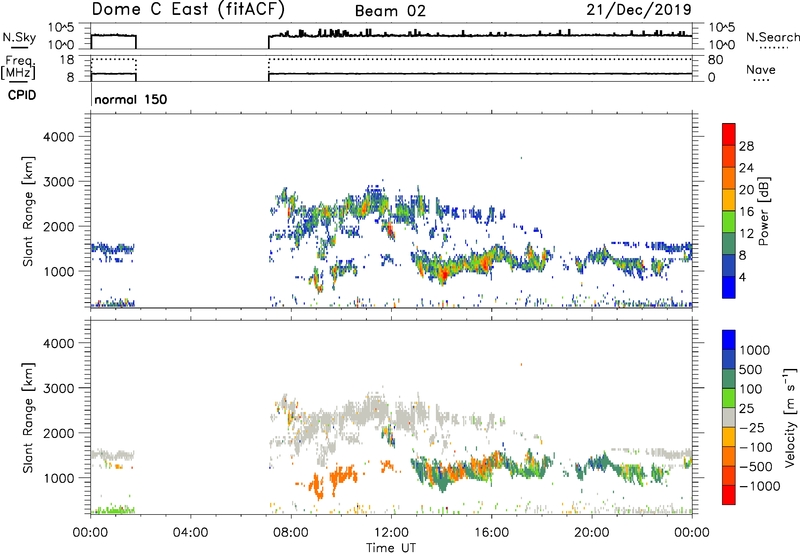The height and width of the screenshot is (554, 800).
Task: Click the "16:00" time axis tick label
Action: (x=491, y=533)
